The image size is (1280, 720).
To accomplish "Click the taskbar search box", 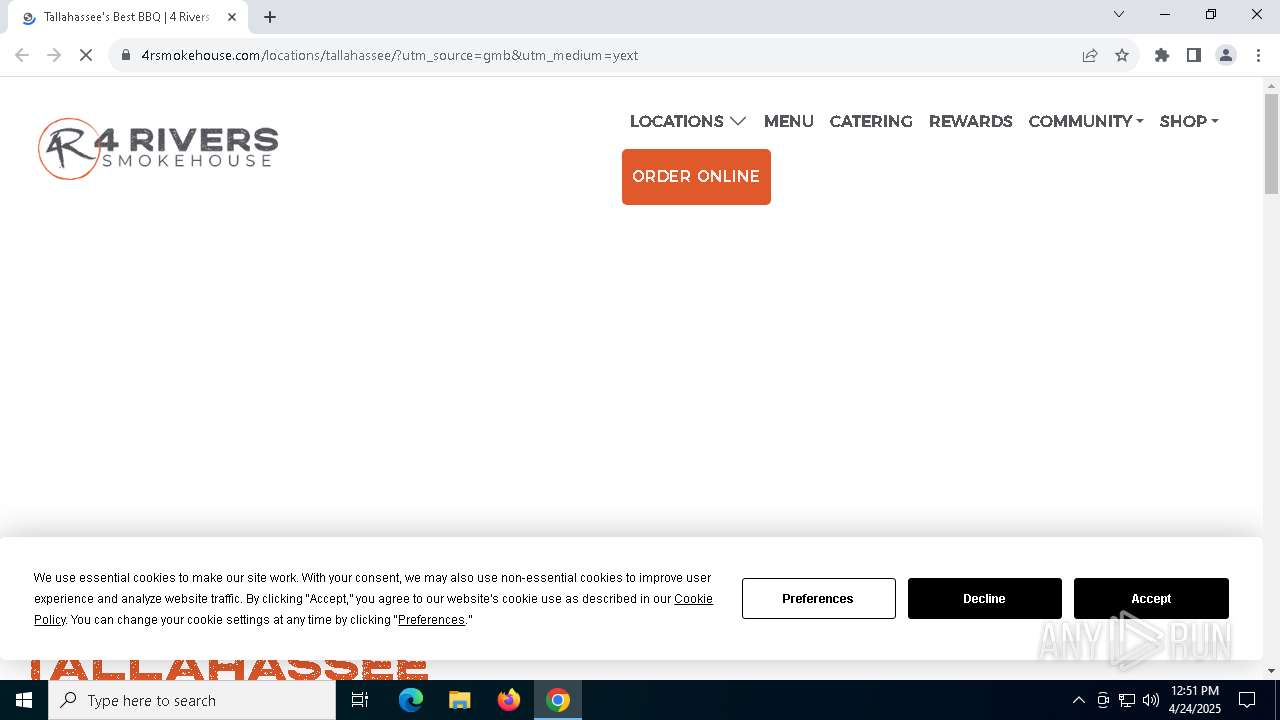I will pyautogui.click(x=192, y=700).
